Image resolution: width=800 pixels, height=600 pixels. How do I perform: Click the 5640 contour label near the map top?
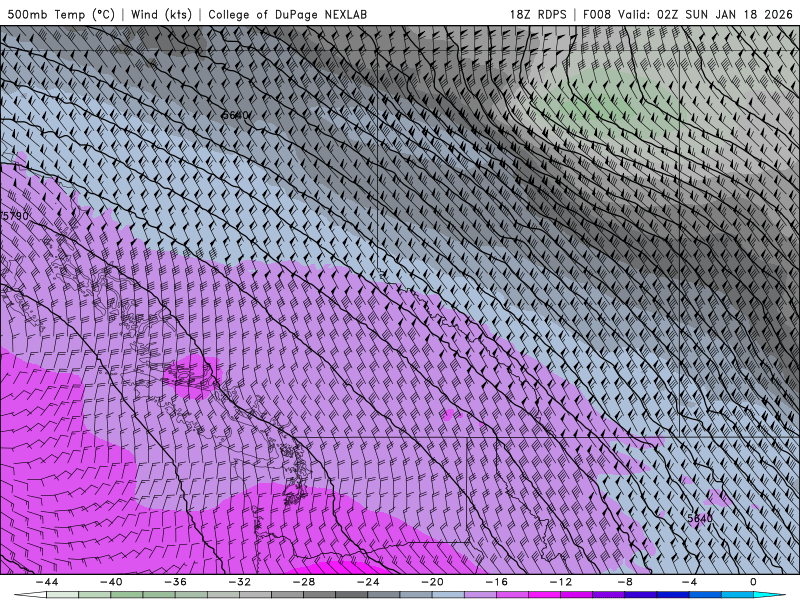tap(236, 115)
